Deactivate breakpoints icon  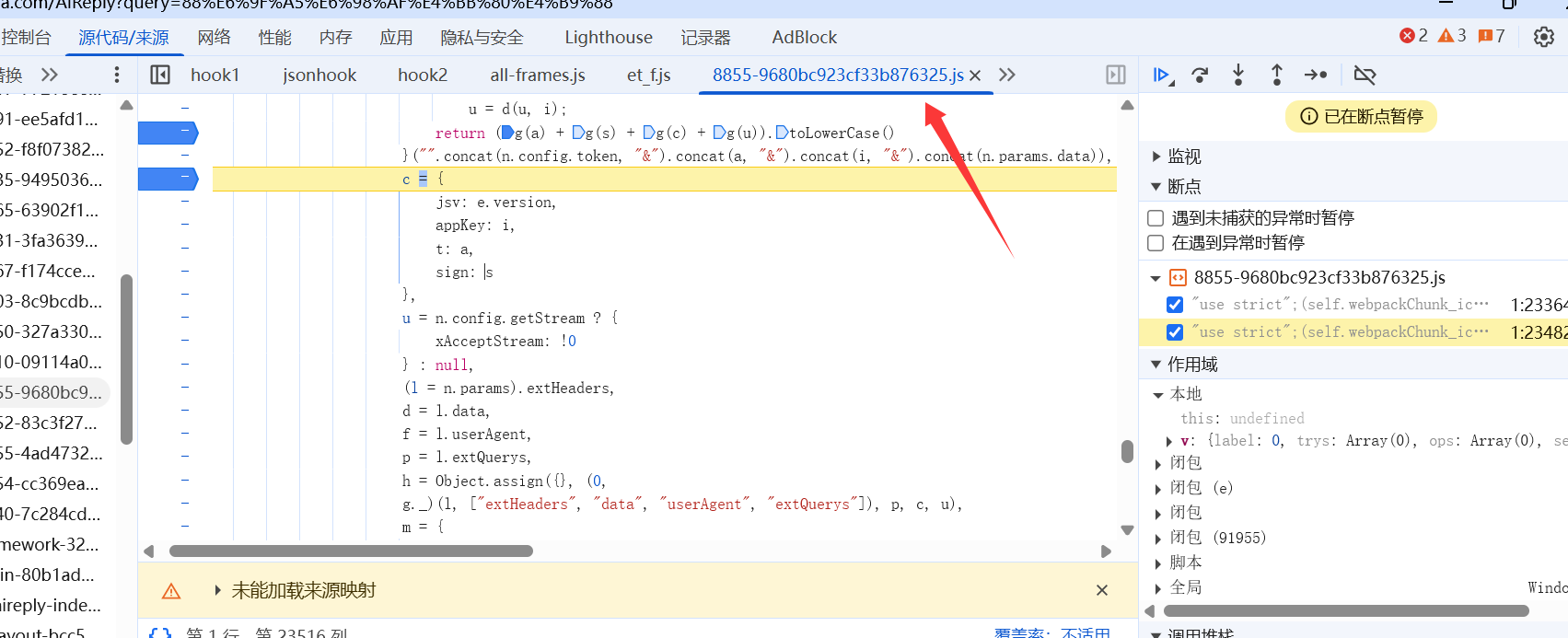click(x=1365, y=75)
